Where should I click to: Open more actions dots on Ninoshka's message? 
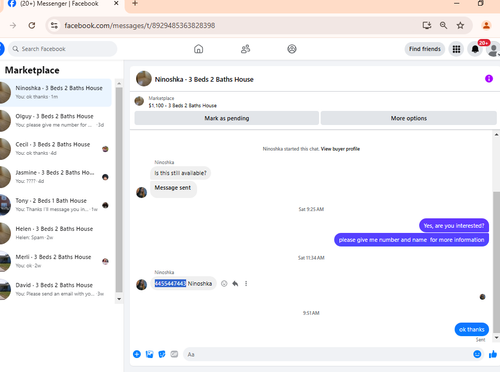coord(246,284)
